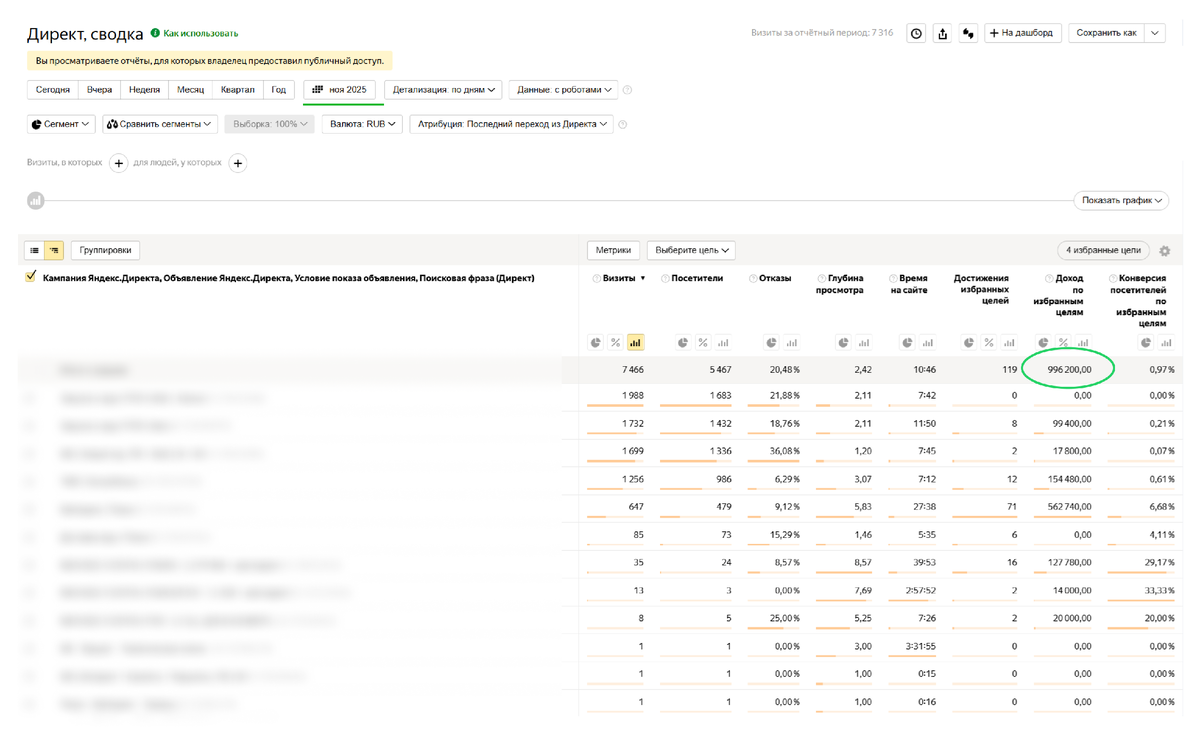
Task: Toggle bar chart for Глубина просмотра column
Action: (x=863, y=343)
